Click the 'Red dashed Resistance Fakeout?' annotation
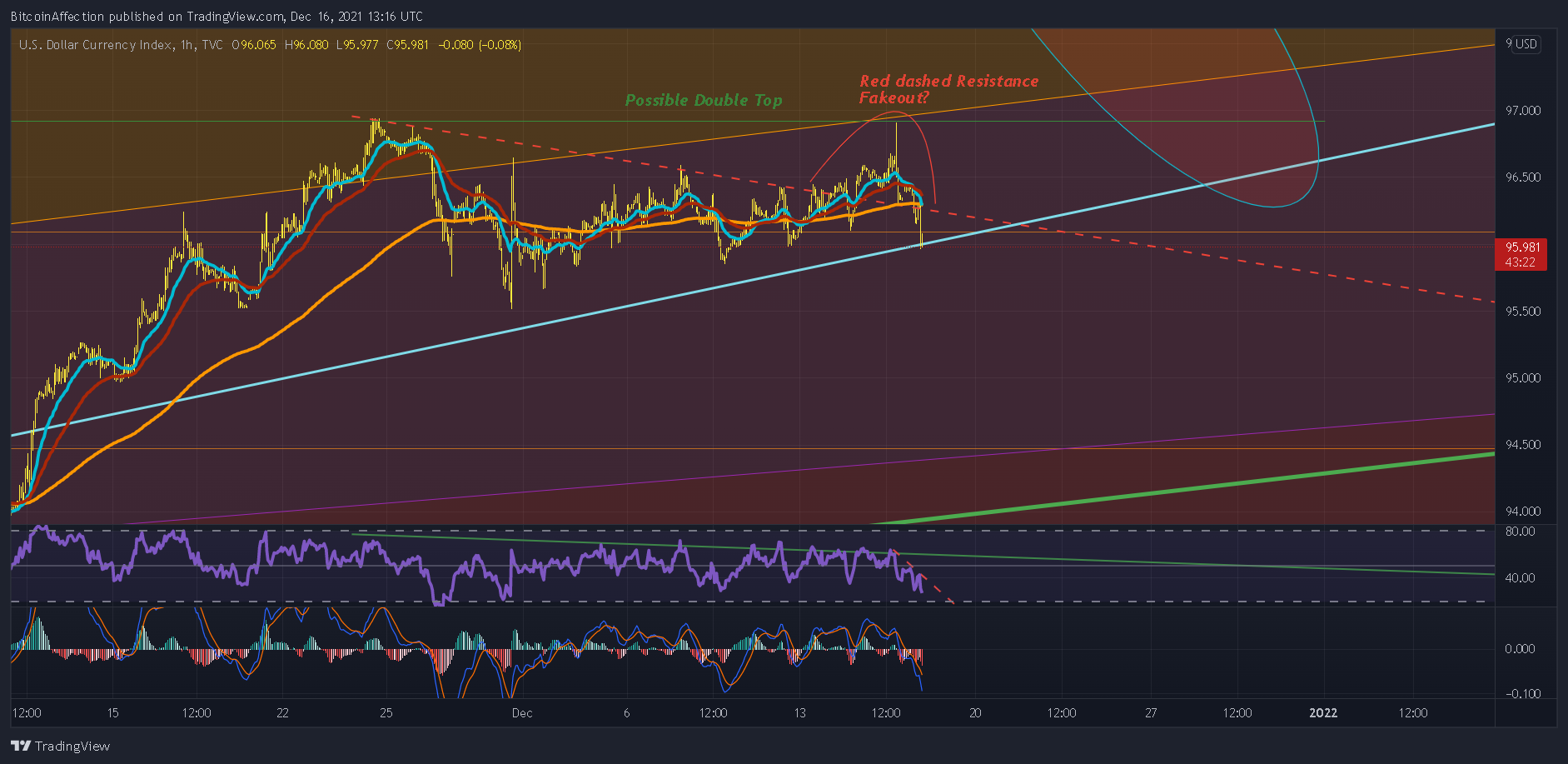1568x764 pixels. point(948,89)
